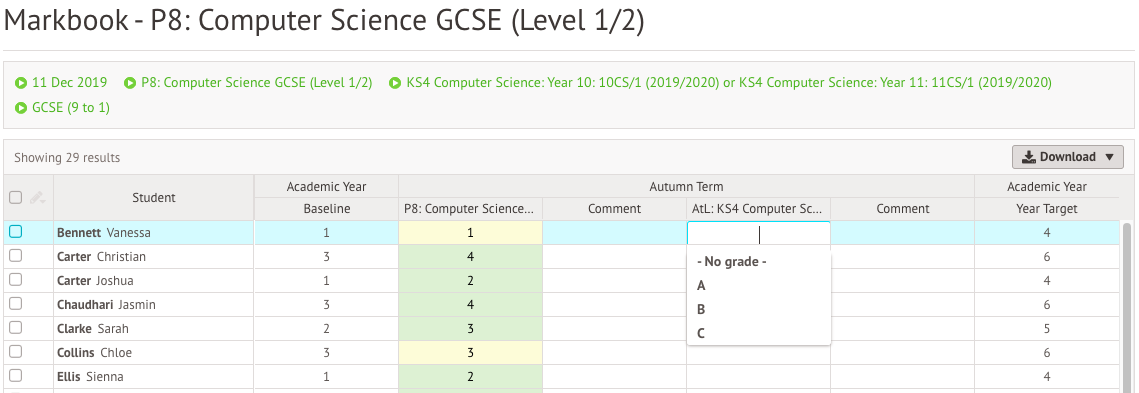Click the pencil edit icon in header

click(x=38, y=198)
